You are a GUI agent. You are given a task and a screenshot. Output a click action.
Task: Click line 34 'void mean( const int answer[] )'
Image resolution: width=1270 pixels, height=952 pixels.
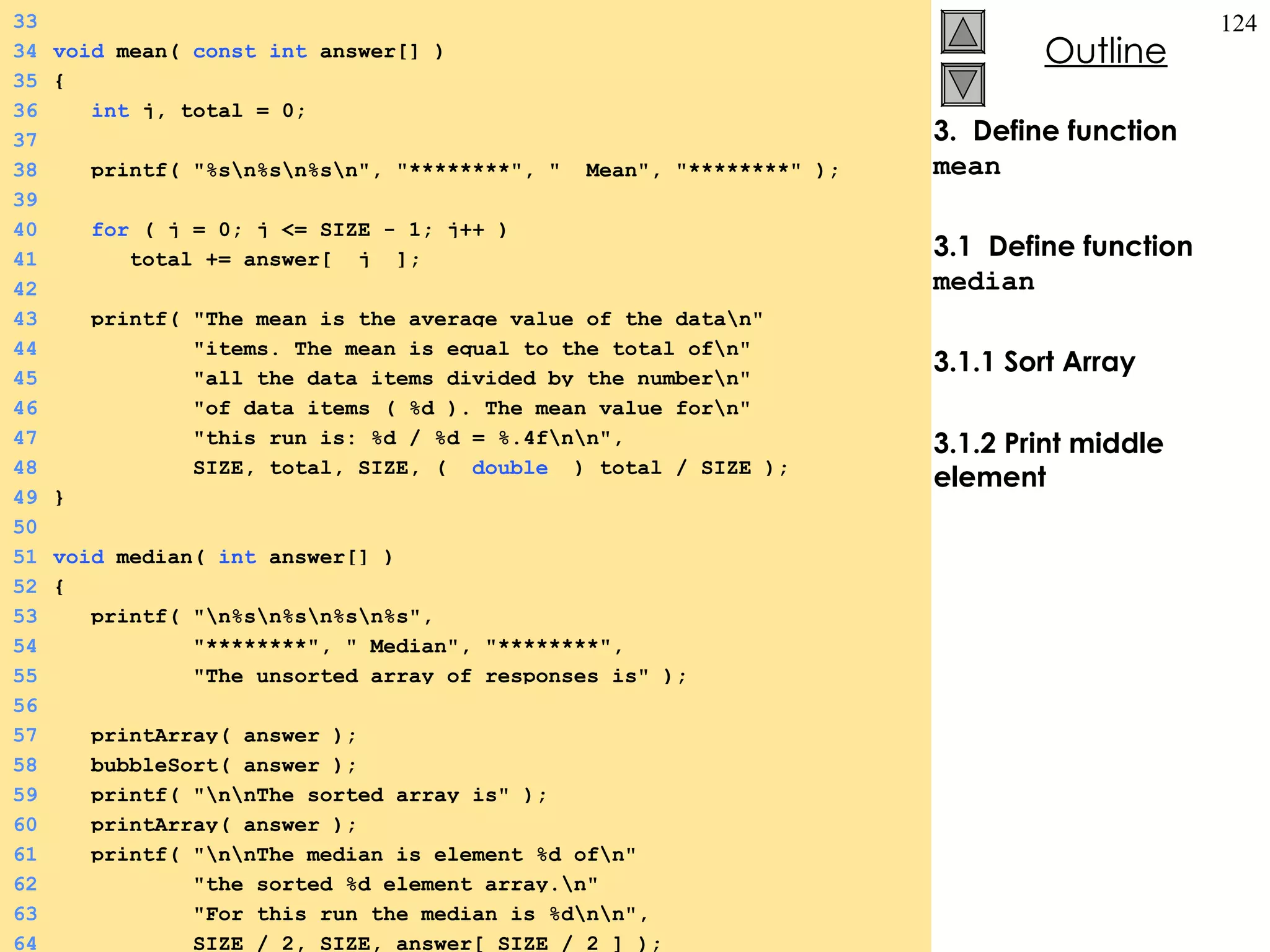pyautogui.click(x=248, y=51)
